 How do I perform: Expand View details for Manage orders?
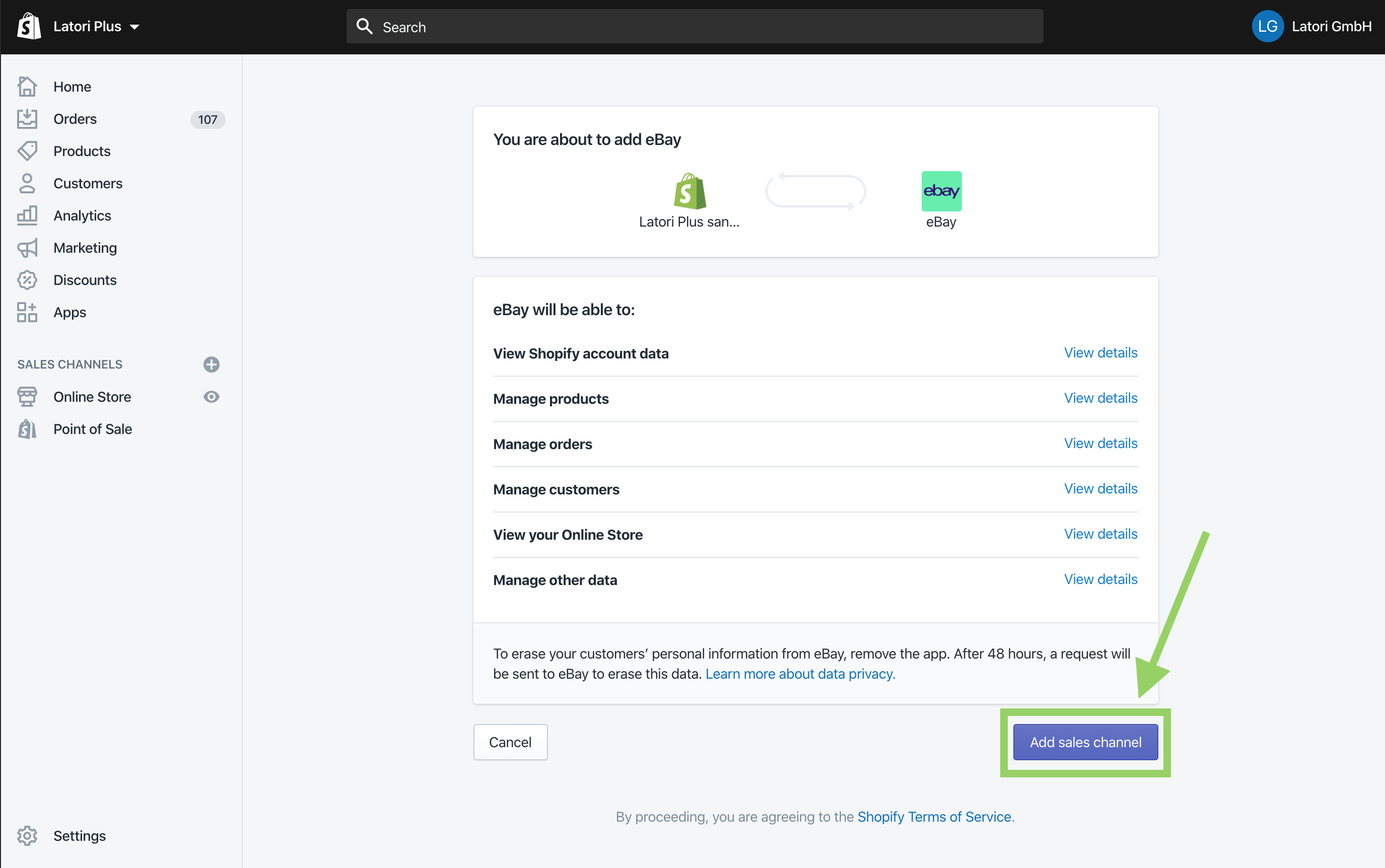click(x=1101, y=443)
